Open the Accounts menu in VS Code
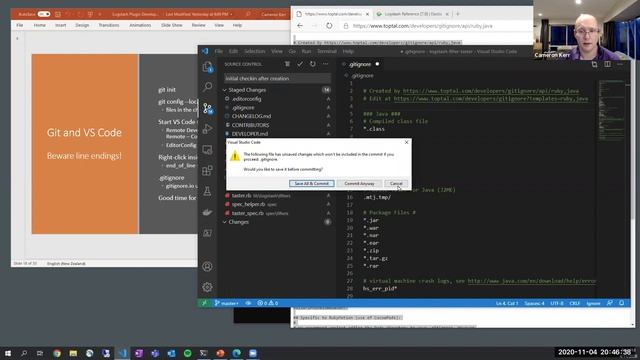The image size is (640, 360). click(207, 267)
